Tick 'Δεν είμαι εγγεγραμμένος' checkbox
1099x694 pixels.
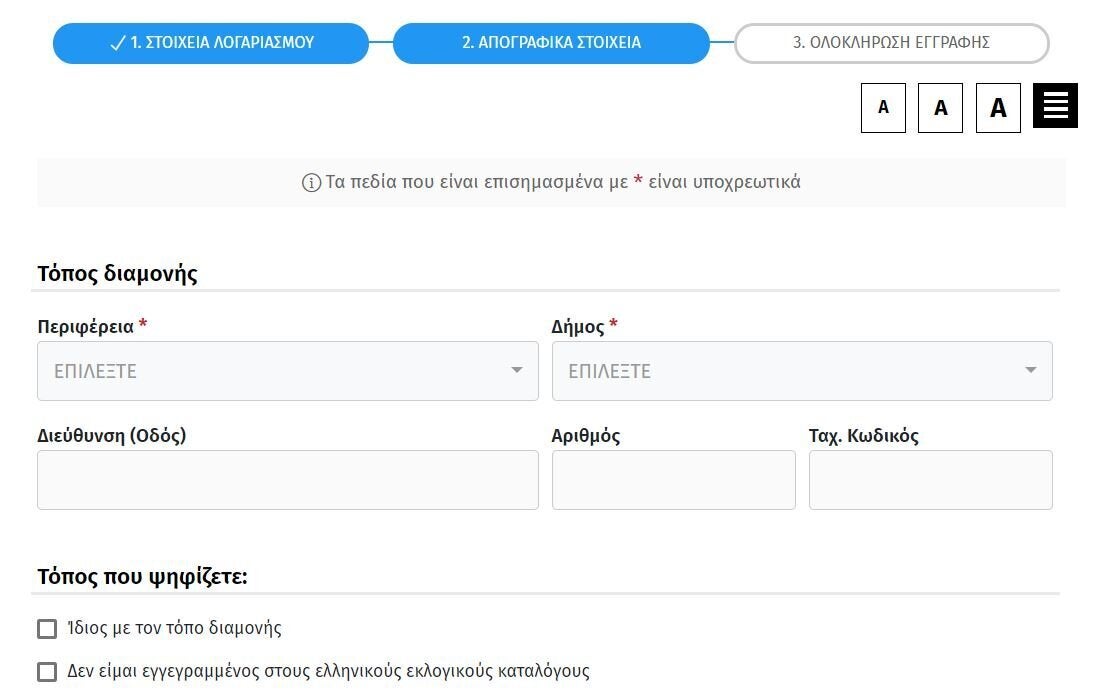[x=47, y=672]
